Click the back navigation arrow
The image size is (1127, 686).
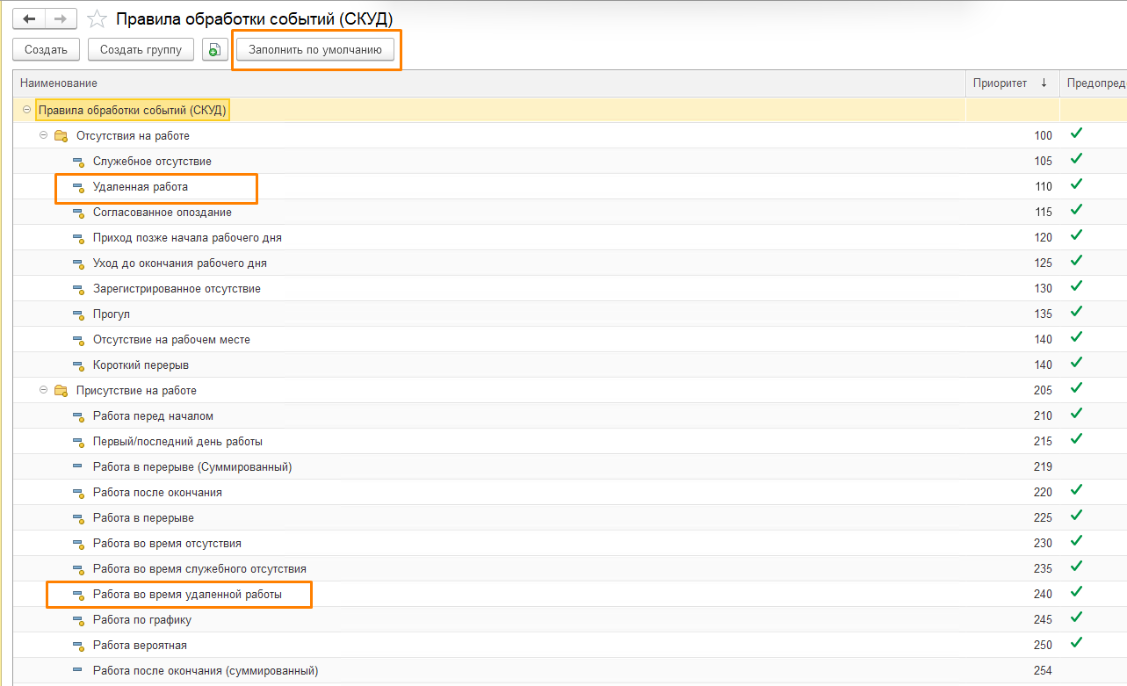[x=28, y=19]
